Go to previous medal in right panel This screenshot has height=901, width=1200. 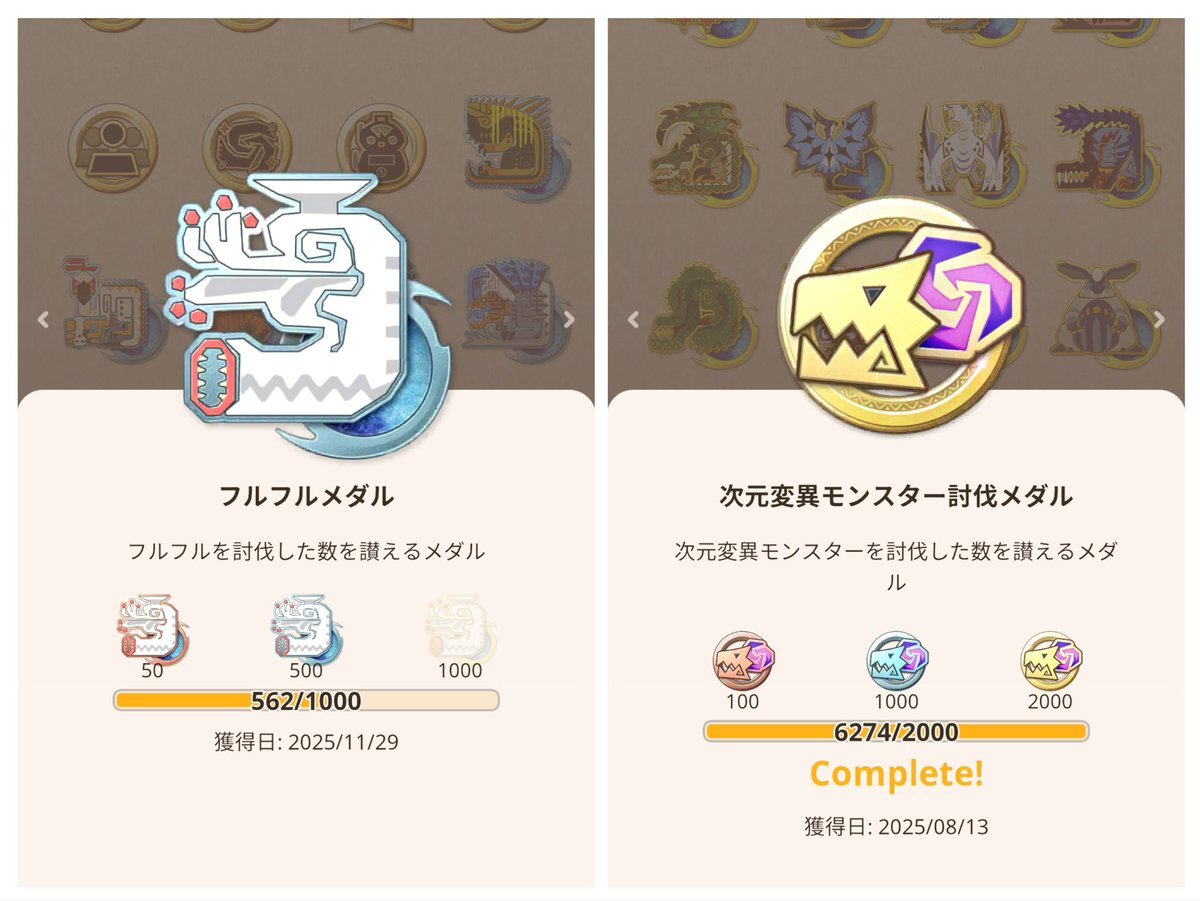(632, 320)
